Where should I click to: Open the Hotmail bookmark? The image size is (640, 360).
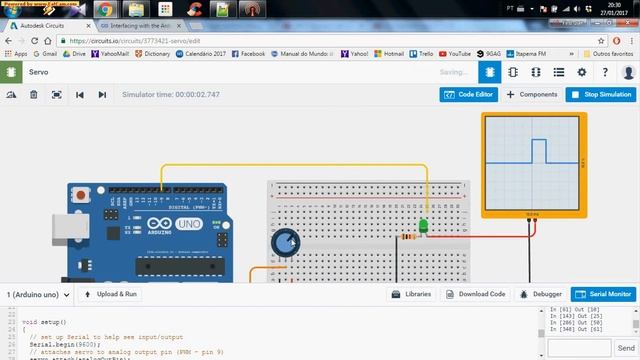(x=389, y=54)
